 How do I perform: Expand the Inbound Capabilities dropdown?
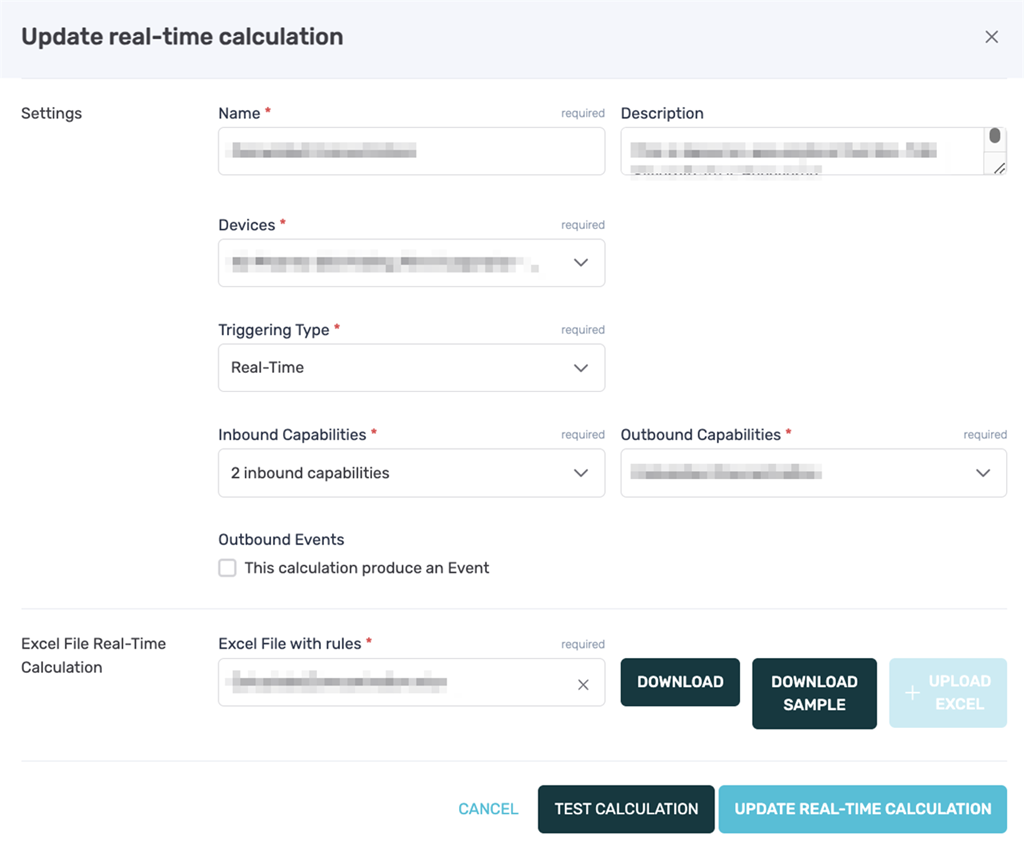pos(411,473)
